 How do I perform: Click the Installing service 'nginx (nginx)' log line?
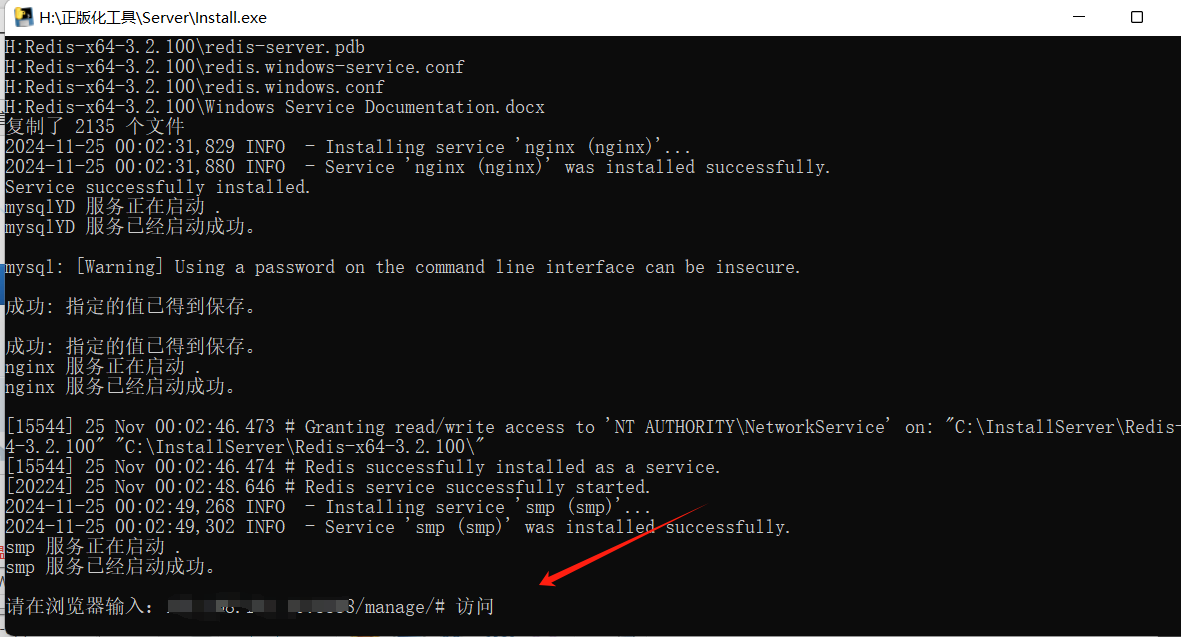point(347,147)
